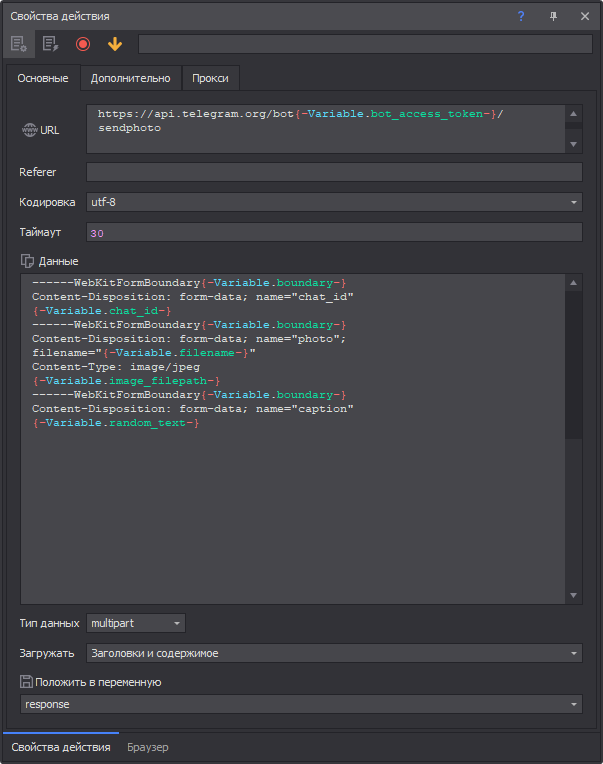Click the red record breakpoint icon
The height and width of the screenshot is (764, 603).
coord(83,44)
